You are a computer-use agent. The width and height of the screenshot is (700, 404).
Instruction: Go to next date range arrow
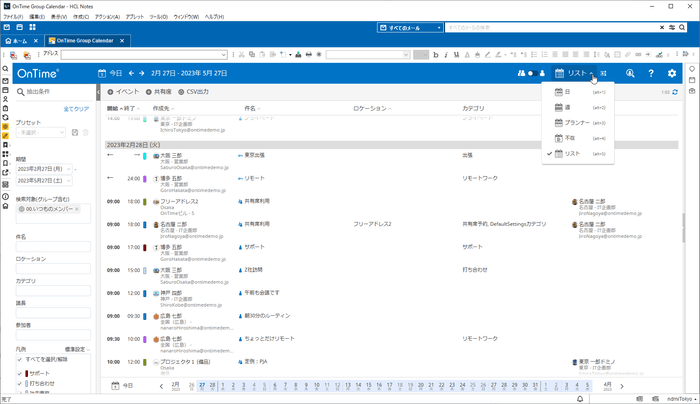coord(142,73)
